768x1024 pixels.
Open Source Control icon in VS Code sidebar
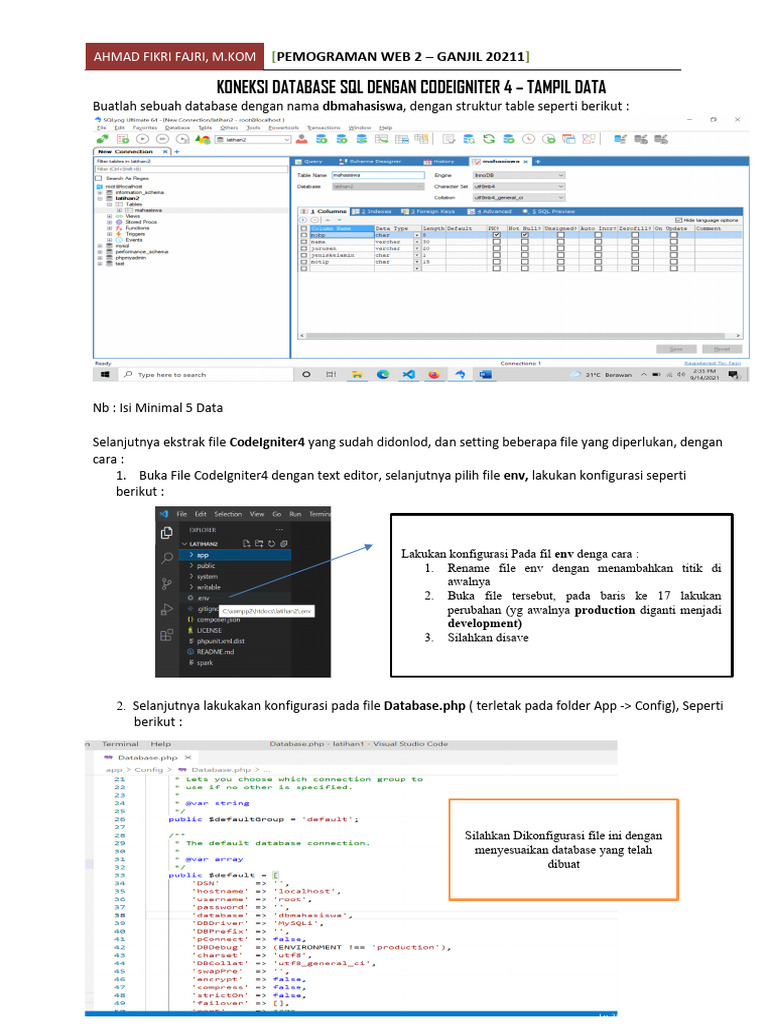[x=167, y=583]
